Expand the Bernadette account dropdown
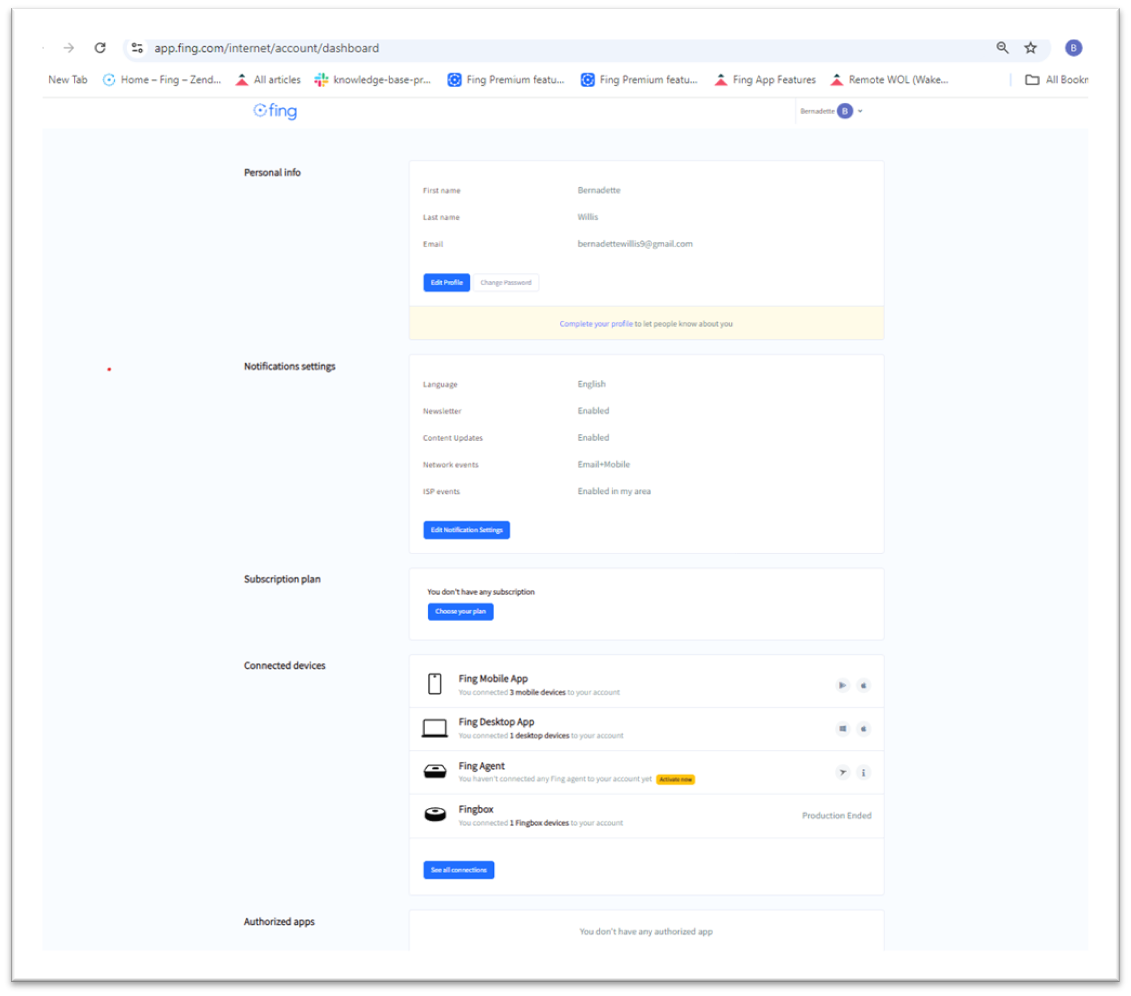The image size is (1131, 996). [x=860, y=111]
